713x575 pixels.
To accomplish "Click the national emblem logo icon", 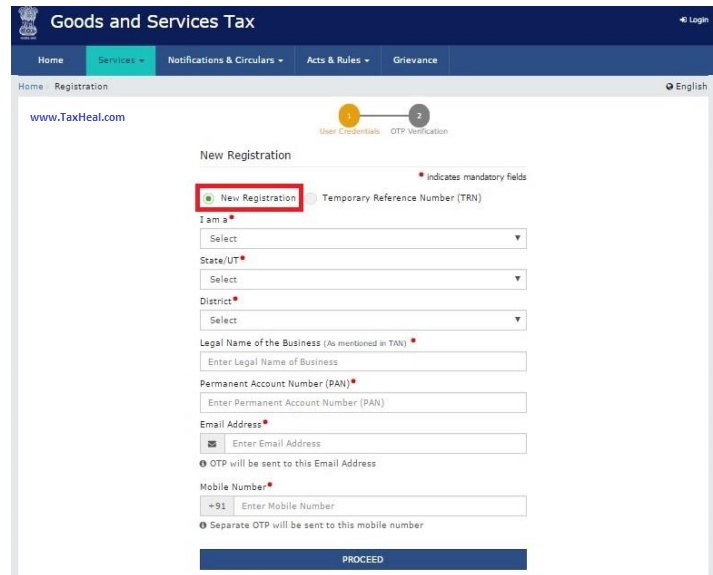I will click(x=28, y=23).
